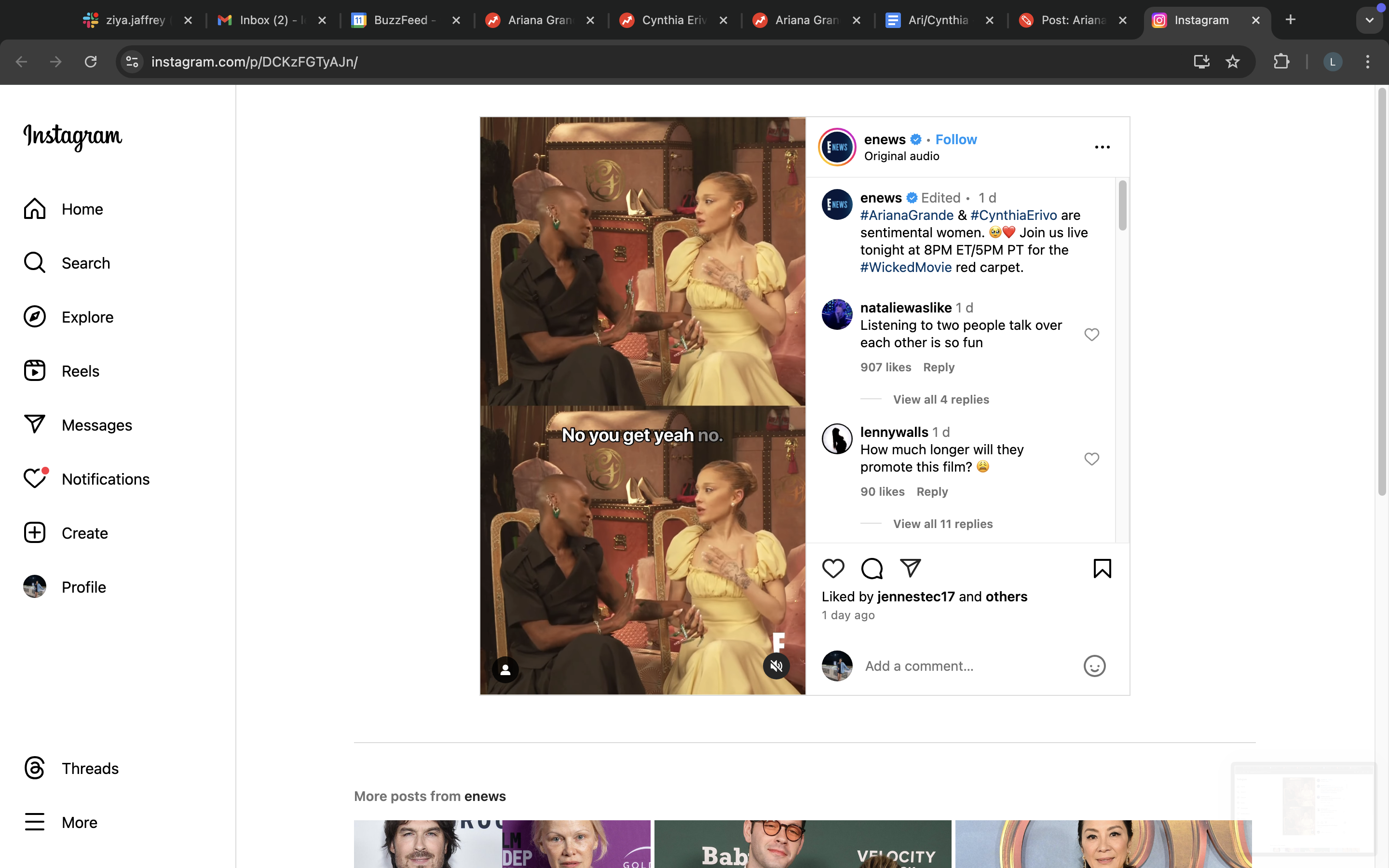Open the post options three-dot menu
This screenshot has width=1389, height=868.
(1102, 147)
